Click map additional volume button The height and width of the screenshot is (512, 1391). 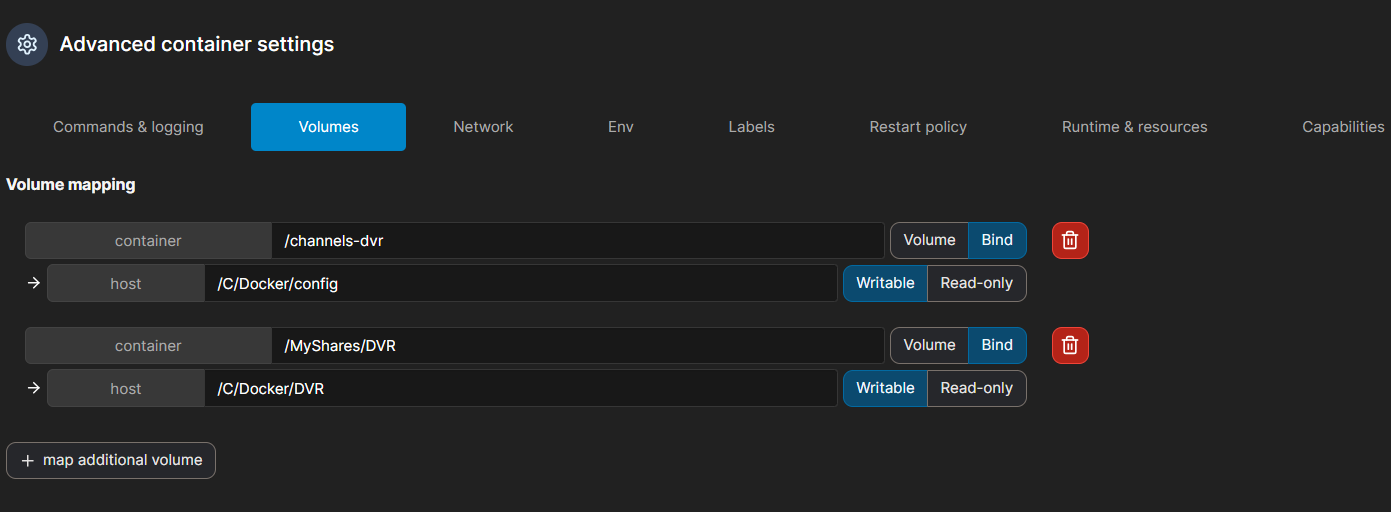(x=111, y=460)
